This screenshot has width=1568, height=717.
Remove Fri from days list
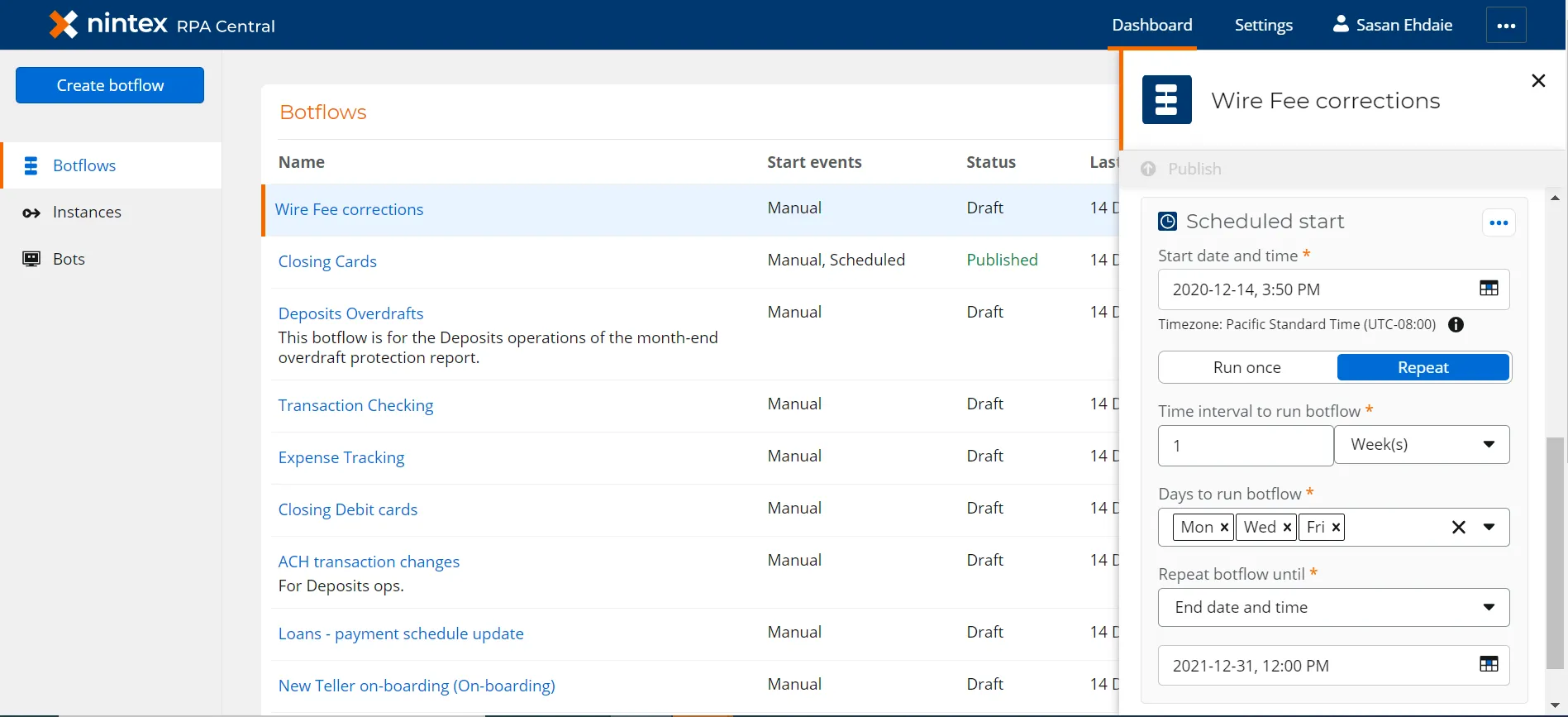1336,528
